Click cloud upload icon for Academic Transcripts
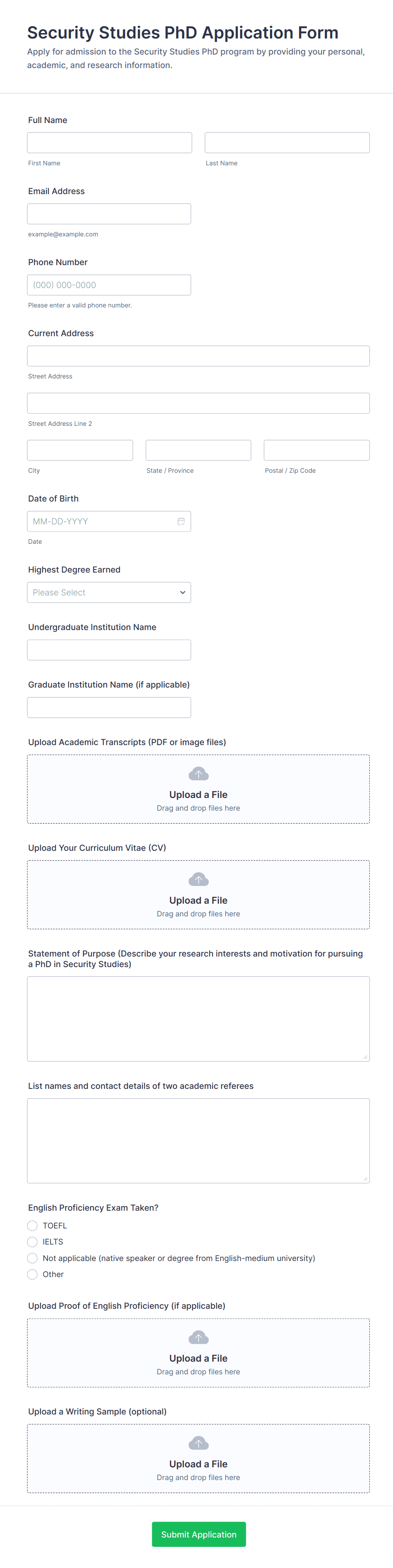 [198, 774]
